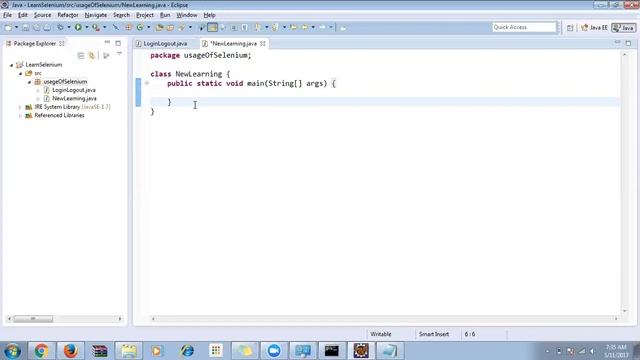This screenshot has width=640, height=360.
Task: Run the program with green Run icon
Action: (x=78, y=27)
